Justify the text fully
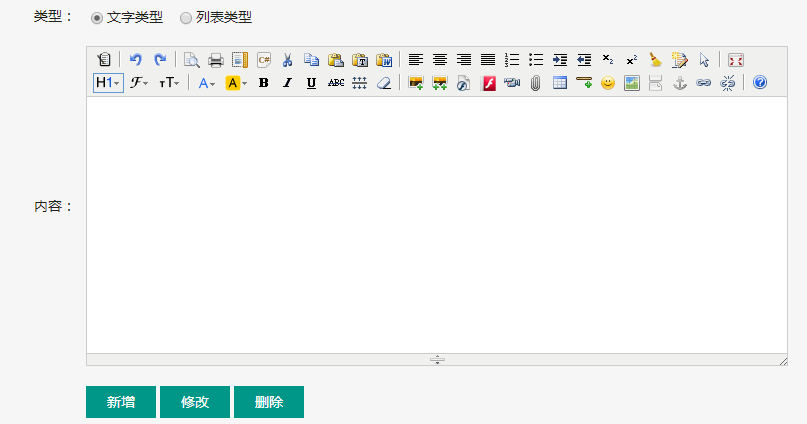 point(488,60)
